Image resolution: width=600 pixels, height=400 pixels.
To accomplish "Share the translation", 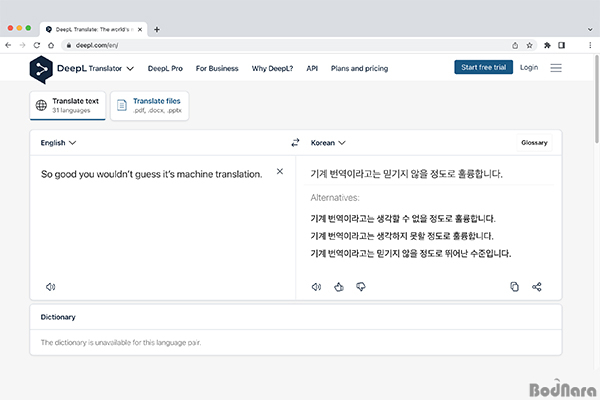I will tap(536, 287).
